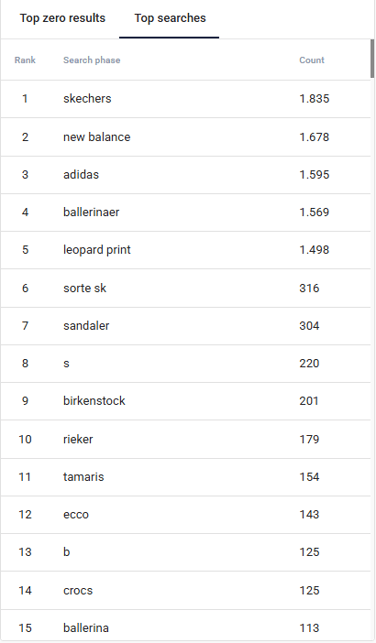Select the rieker row
Image resolution: width=376 pixels, height=643 pixels.
pyautogui.click(x=185, y=439)
